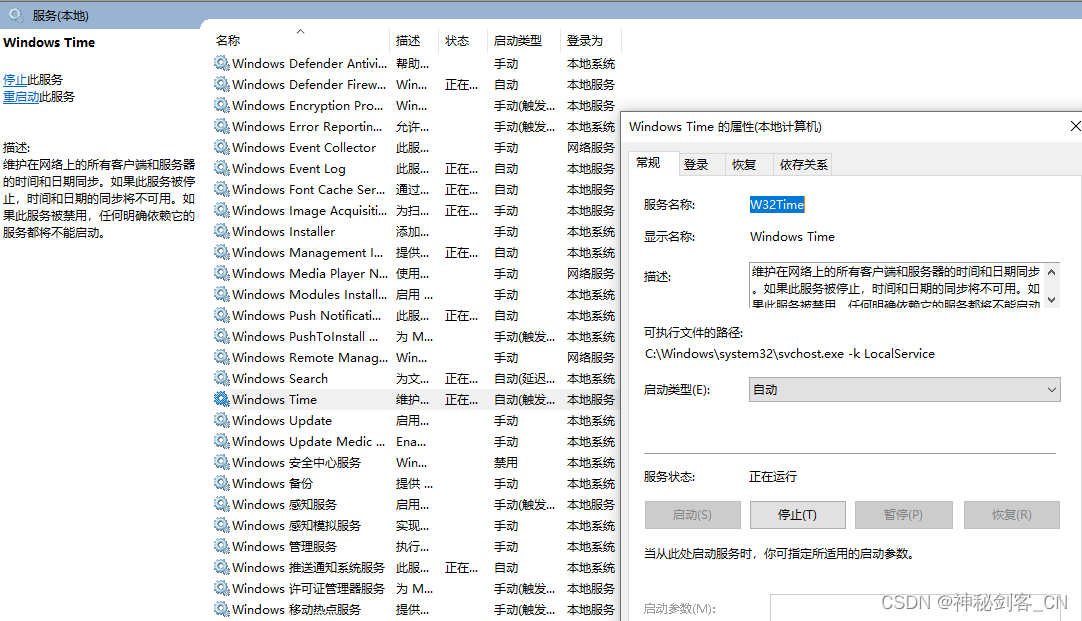Screen dimensions: 1082x621
Task: Click gear icon beside Windows Event Log
Action: [222, 168]
